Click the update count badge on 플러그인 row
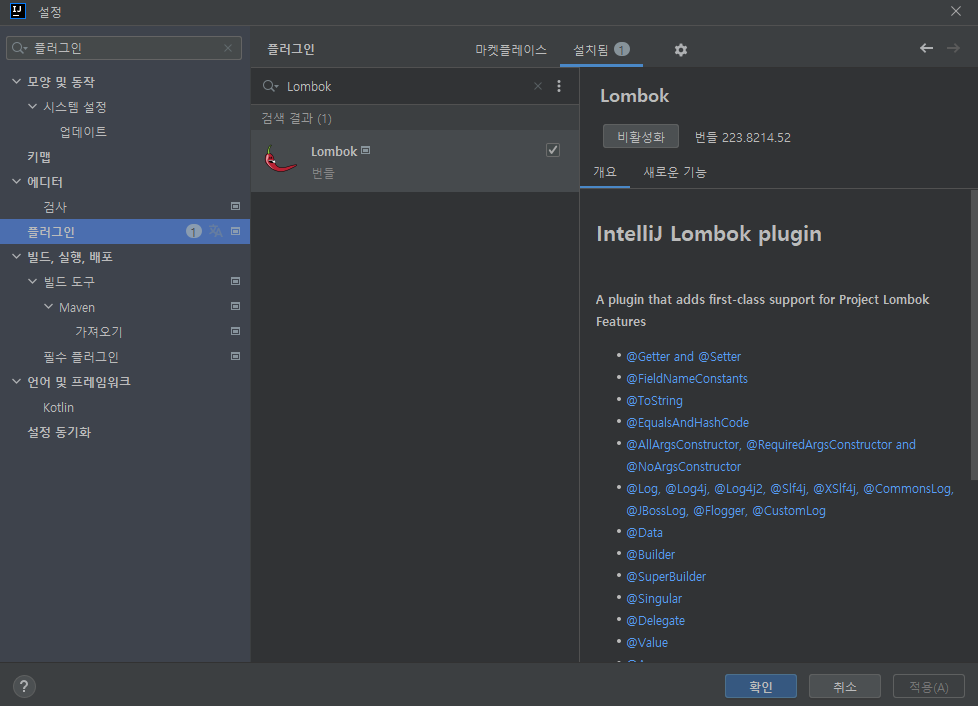The image size is (978, 706). (x=194, y=231)
